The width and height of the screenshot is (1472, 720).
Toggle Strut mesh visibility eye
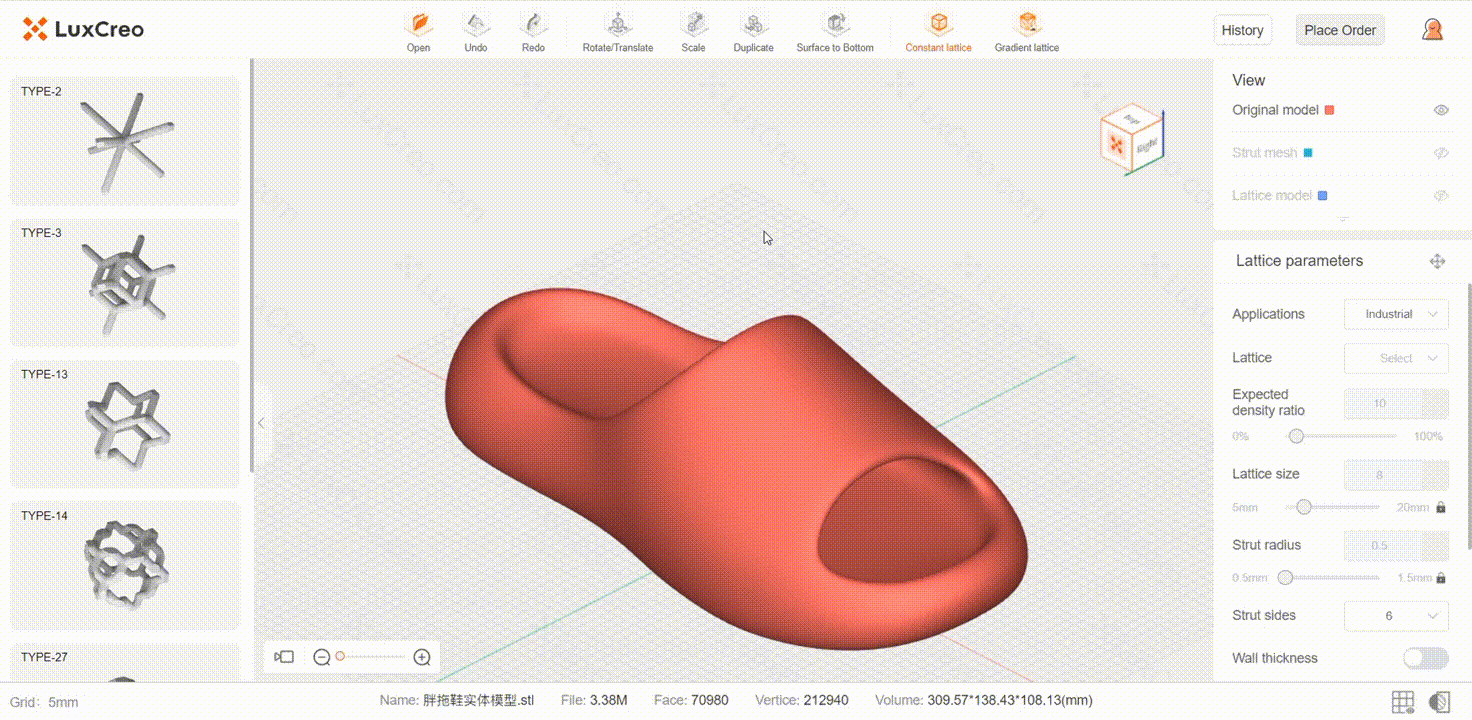coord(1441,153)
